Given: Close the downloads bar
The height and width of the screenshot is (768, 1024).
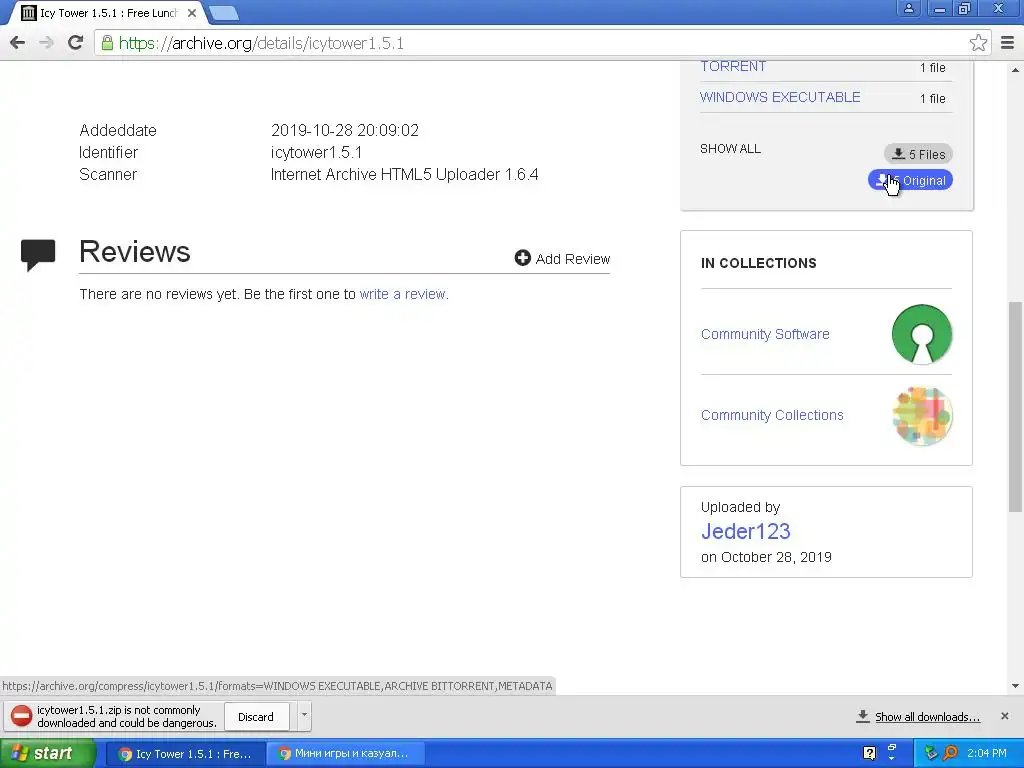Looking at the screenshot, I should (x=1004, y=716).
